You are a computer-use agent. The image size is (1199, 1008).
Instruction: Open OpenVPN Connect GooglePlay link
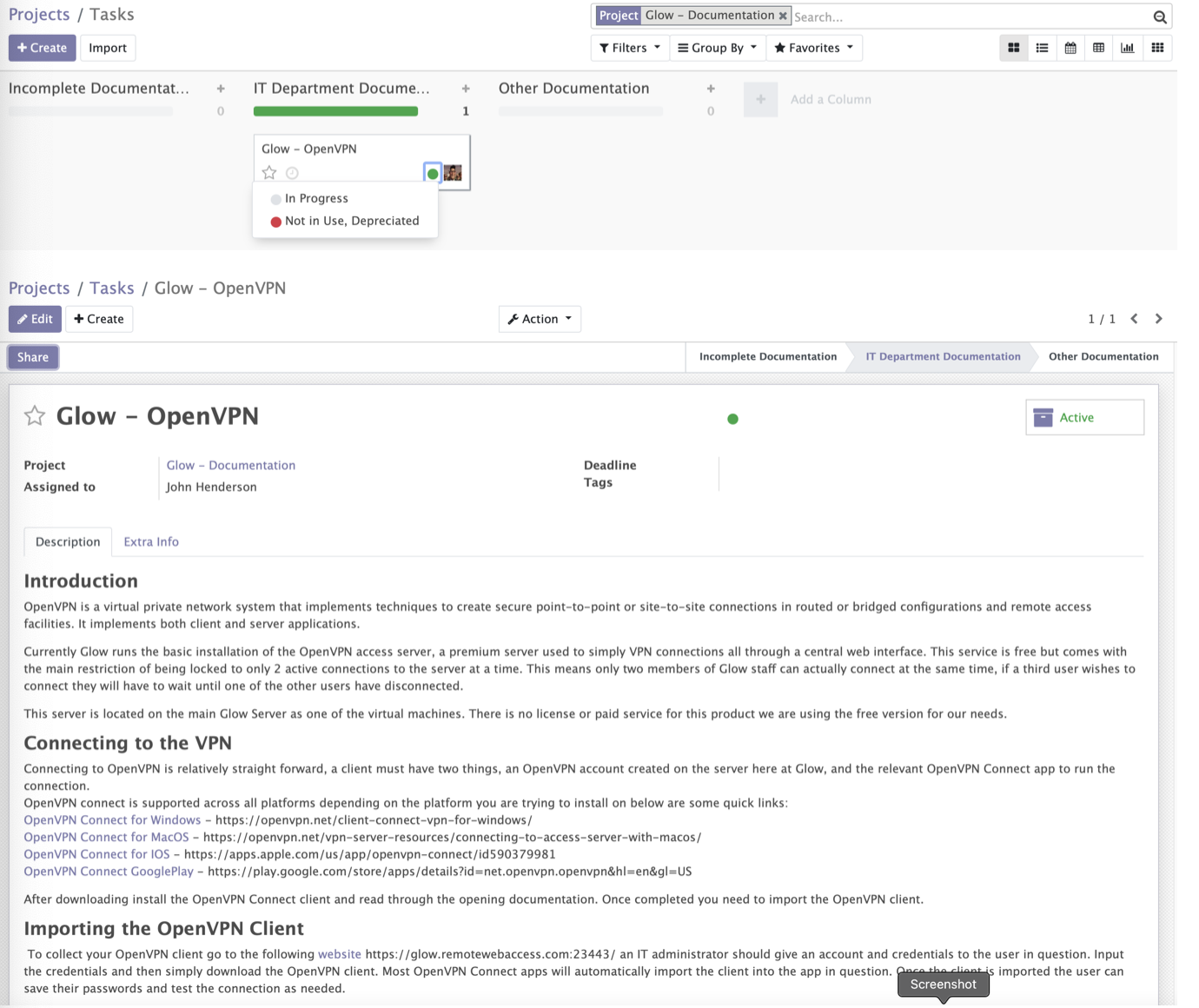pos(109,871)
